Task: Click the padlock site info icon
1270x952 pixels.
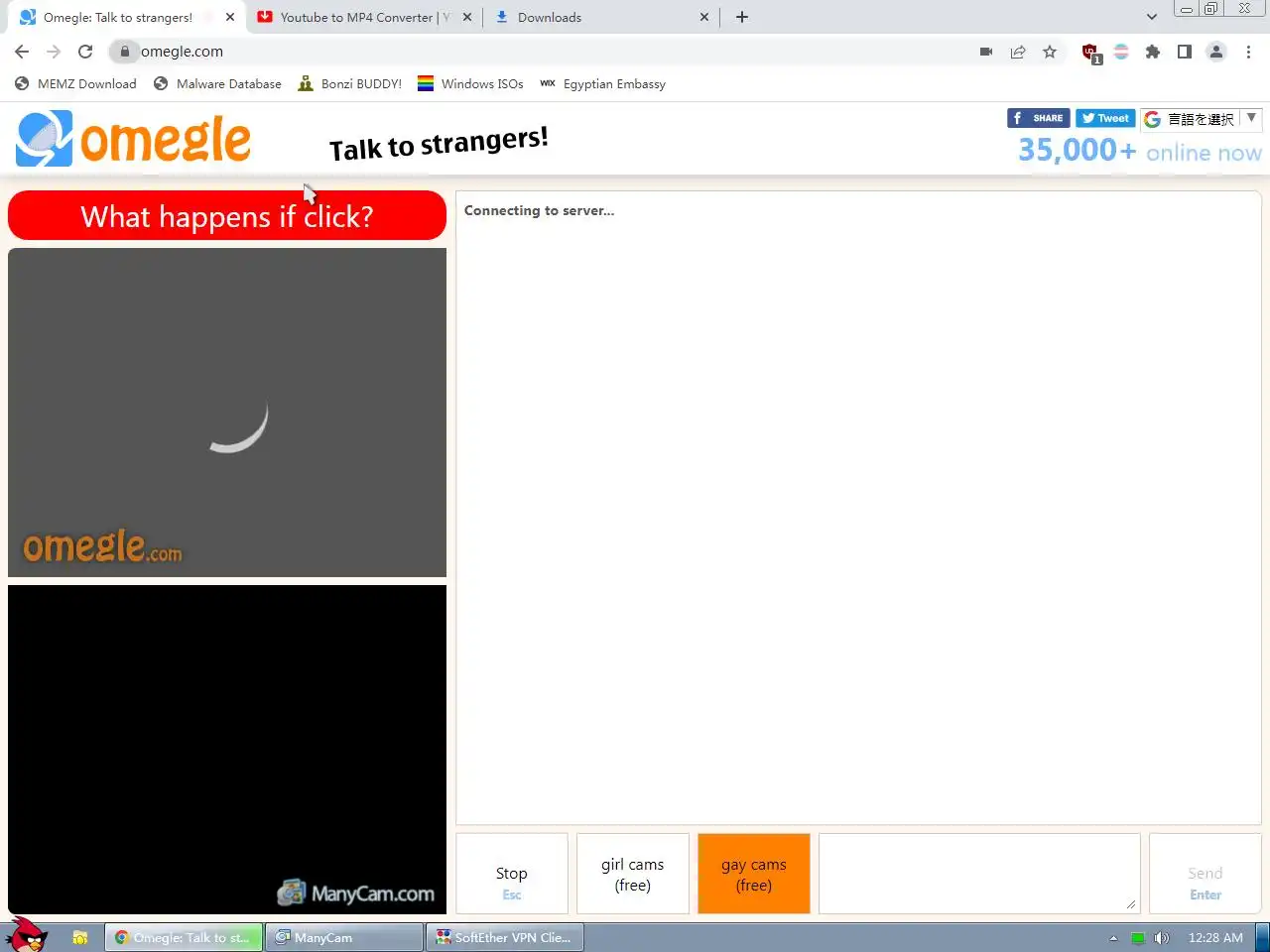Action: pyautogui.click(x=124, y=52)
